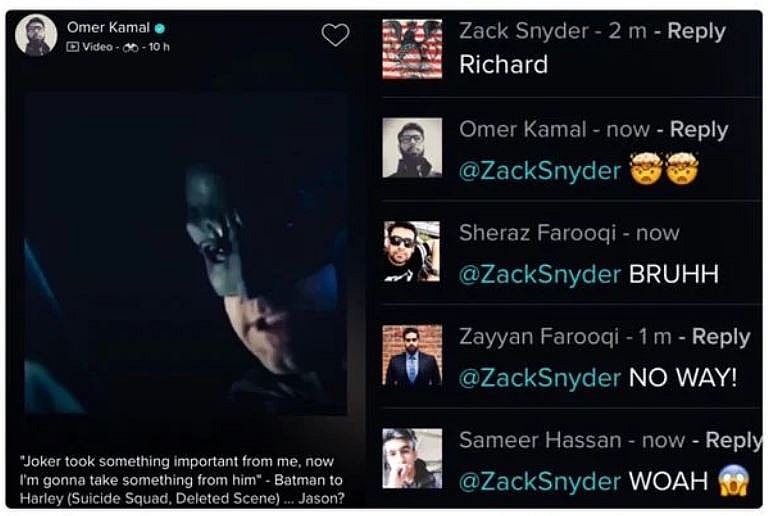Open Sheraz Farooqi's comment avatar

(x=412, y=251)
